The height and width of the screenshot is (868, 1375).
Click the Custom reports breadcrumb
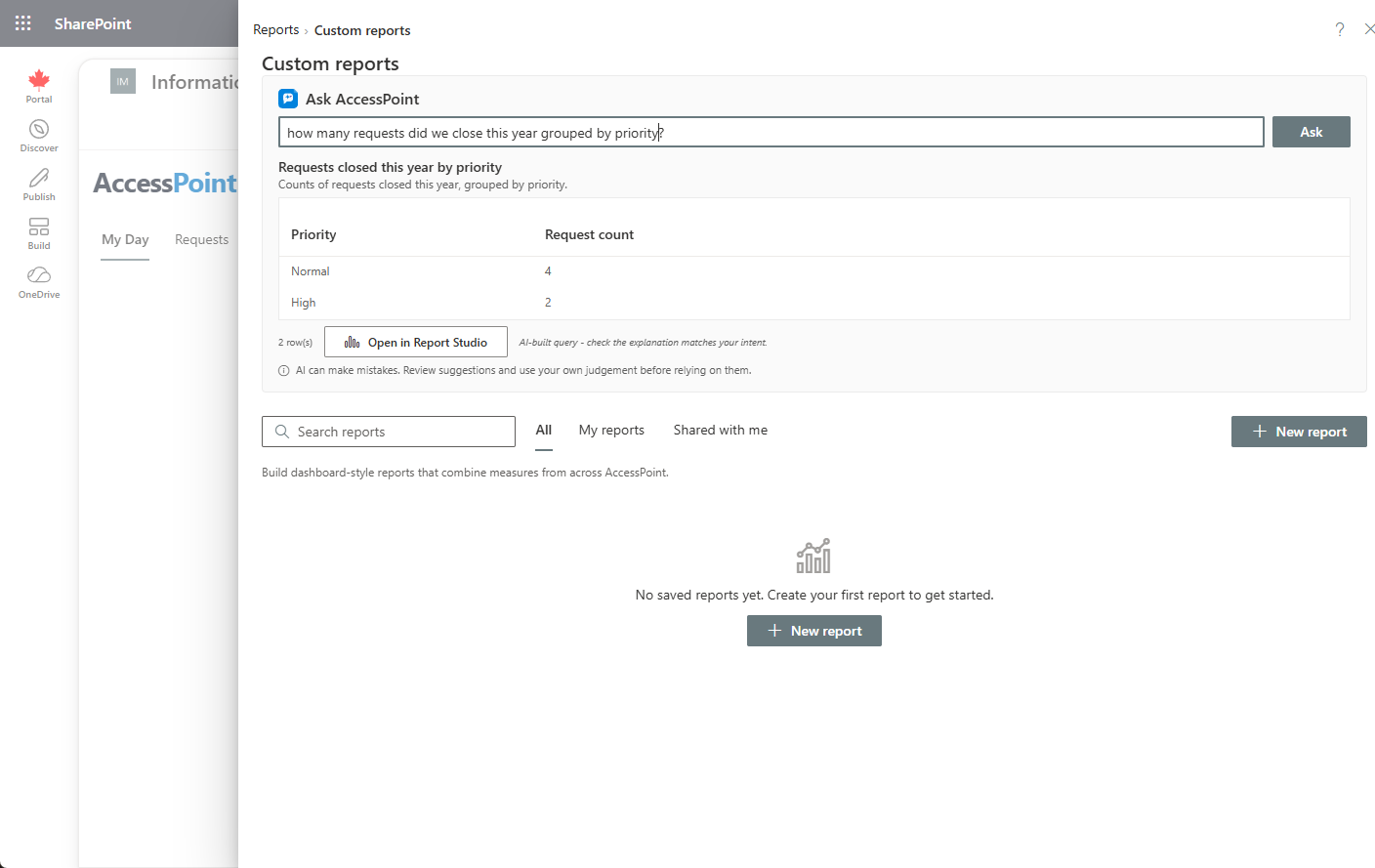click(x=362, y=30)
